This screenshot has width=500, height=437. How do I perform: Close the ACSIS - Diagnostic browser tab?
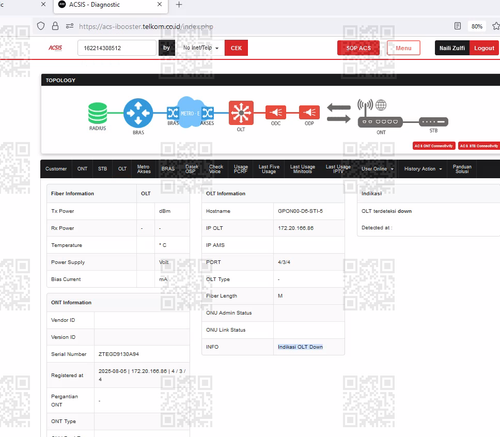(160, 4)
